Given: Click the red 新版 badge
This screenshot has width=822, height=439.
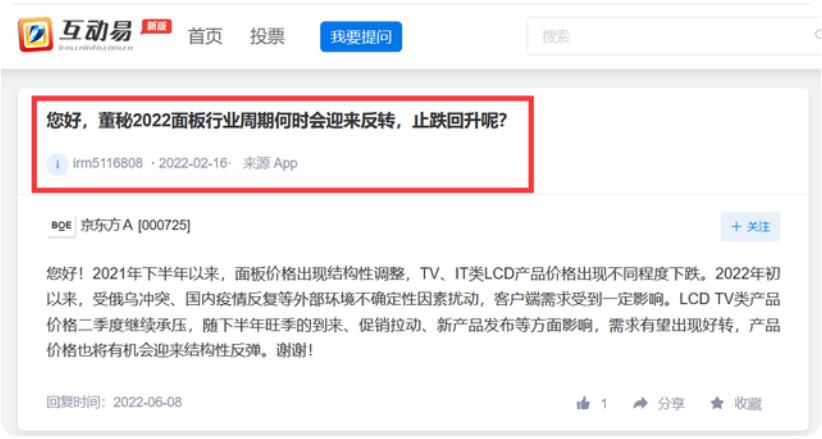Looking at the screenshot, I should [156, 26].
